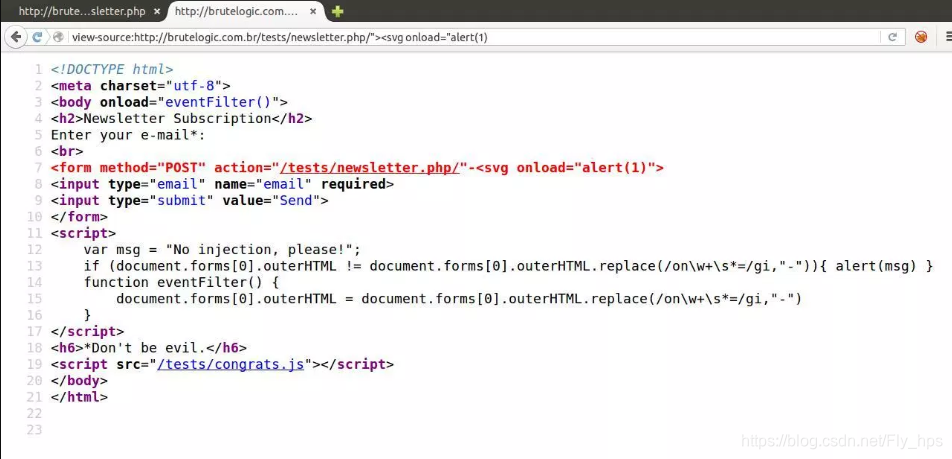Click the "Enter your e-mail*:" text
The width and height of the screenshot is (952, 459).
point(128,135)
